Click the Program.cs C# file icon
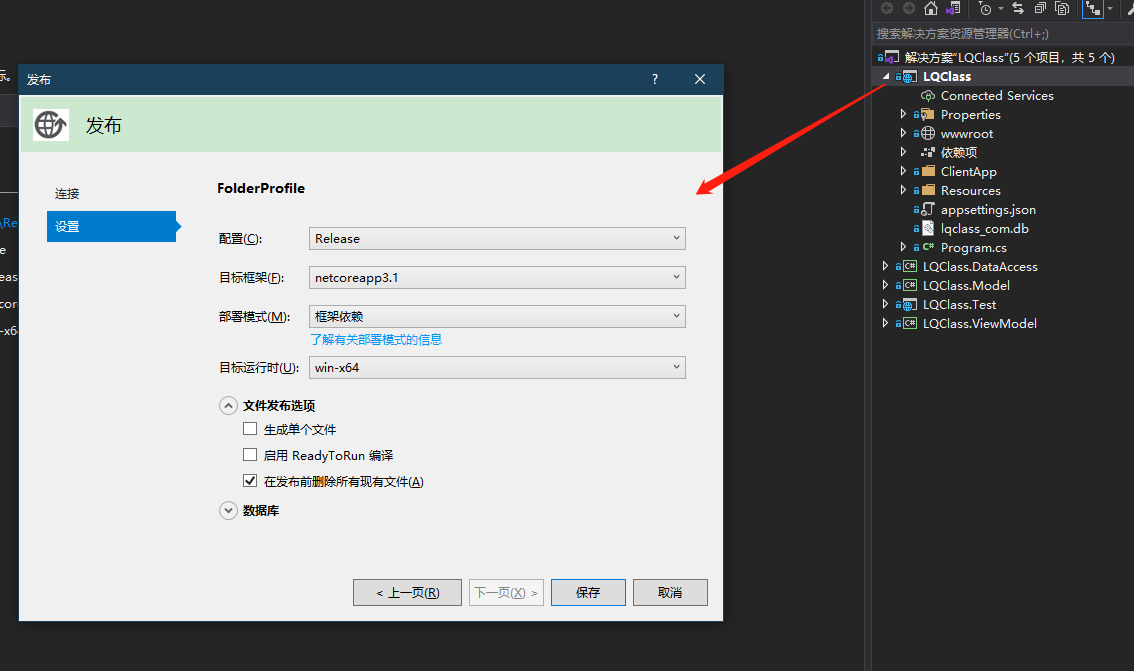This screenshot has height=671, width=1134. (x=928, y=247)
